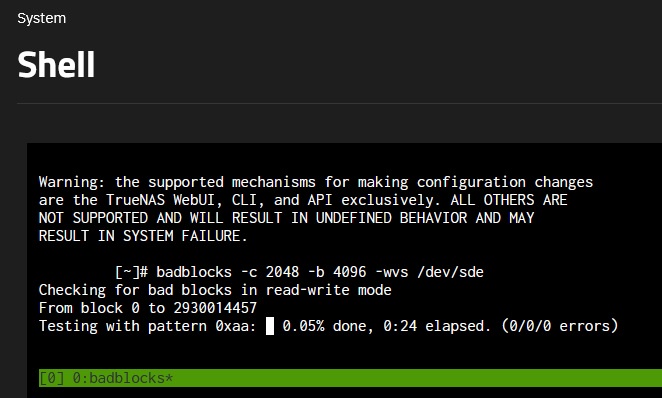
Task: Click the Shell page heading
Action: pos(56,65)
